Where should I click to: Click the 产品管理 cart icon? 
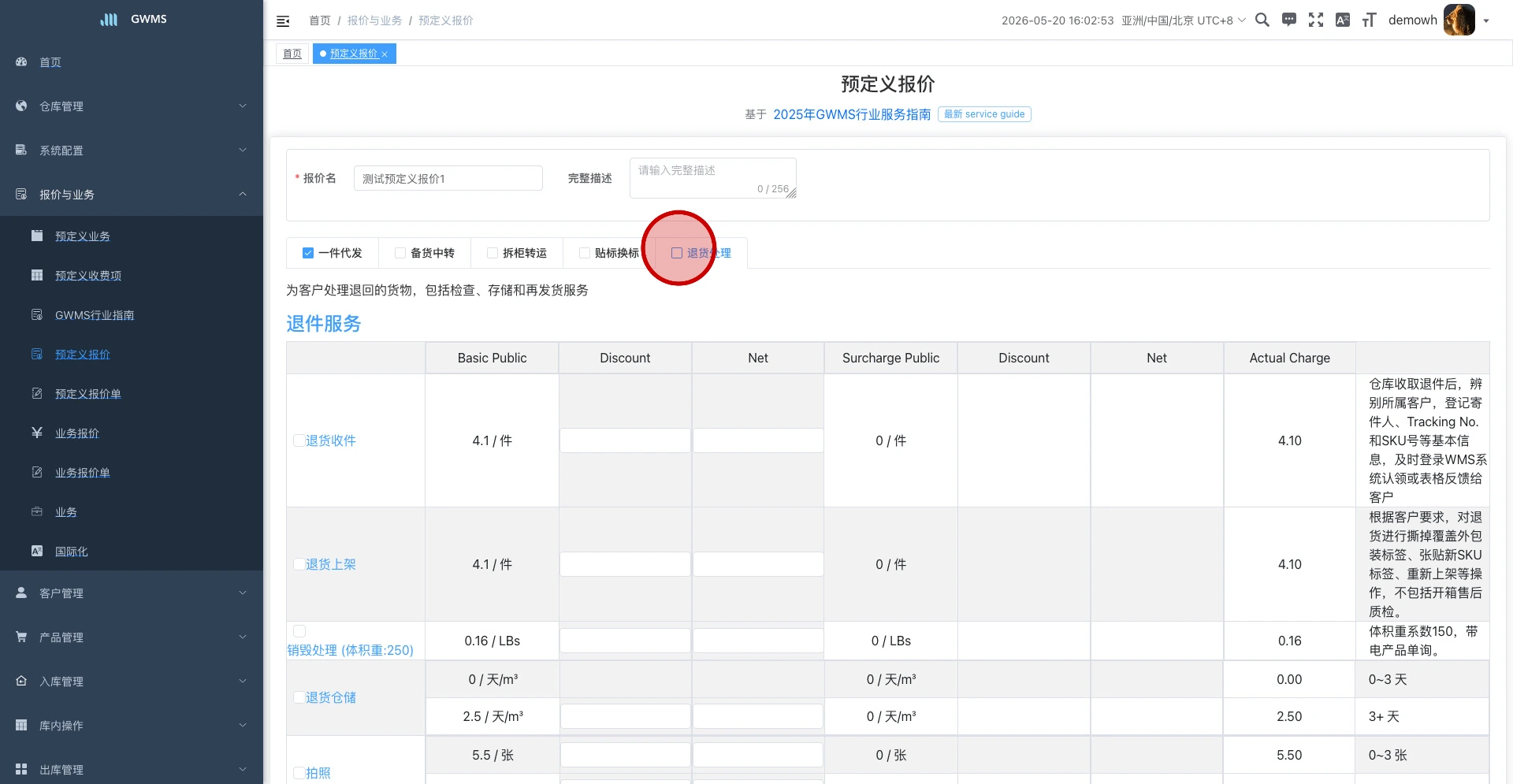(x=21, y=637)
